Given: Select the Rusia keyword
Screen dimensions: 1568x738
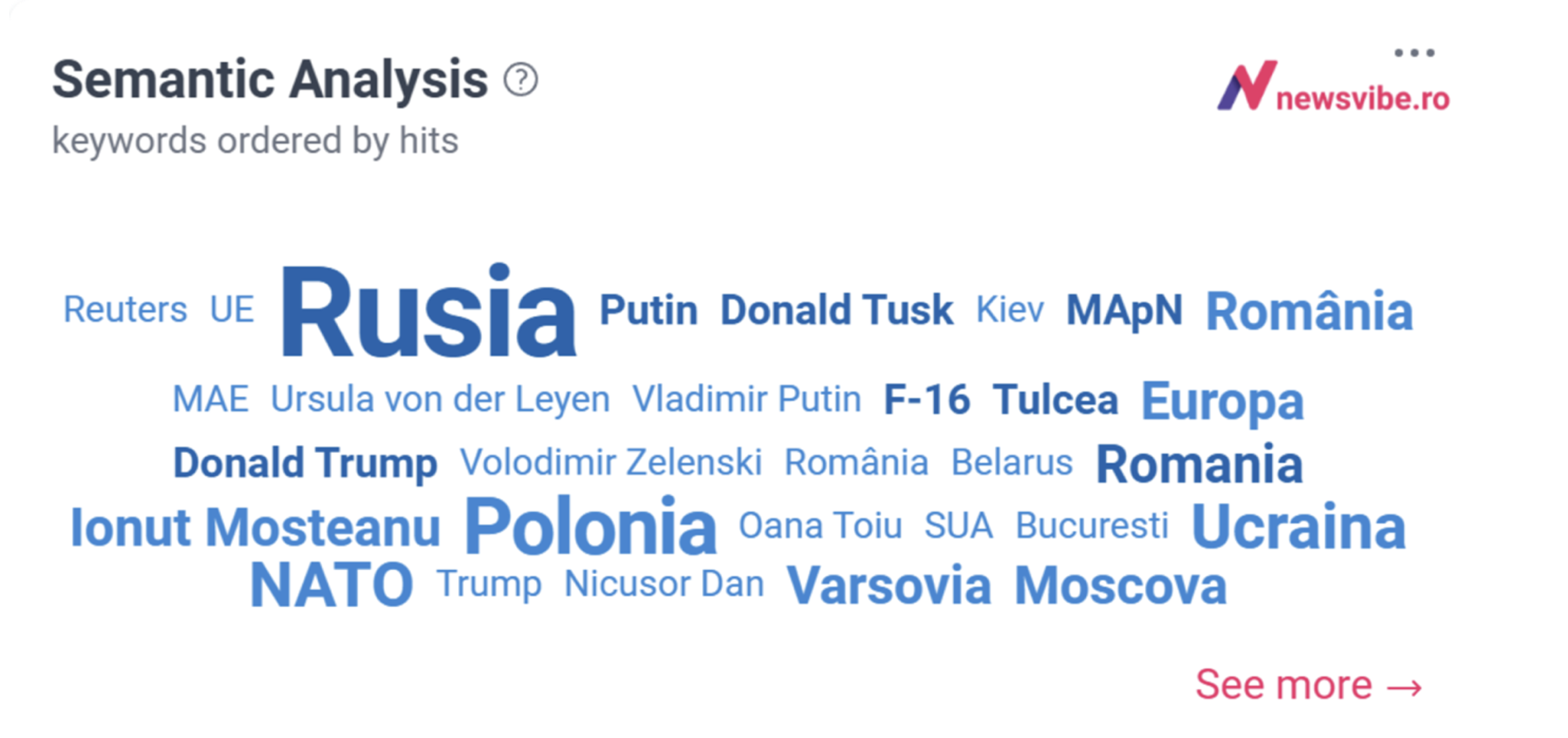Looking at the screenshot, I should click(428, 311).
